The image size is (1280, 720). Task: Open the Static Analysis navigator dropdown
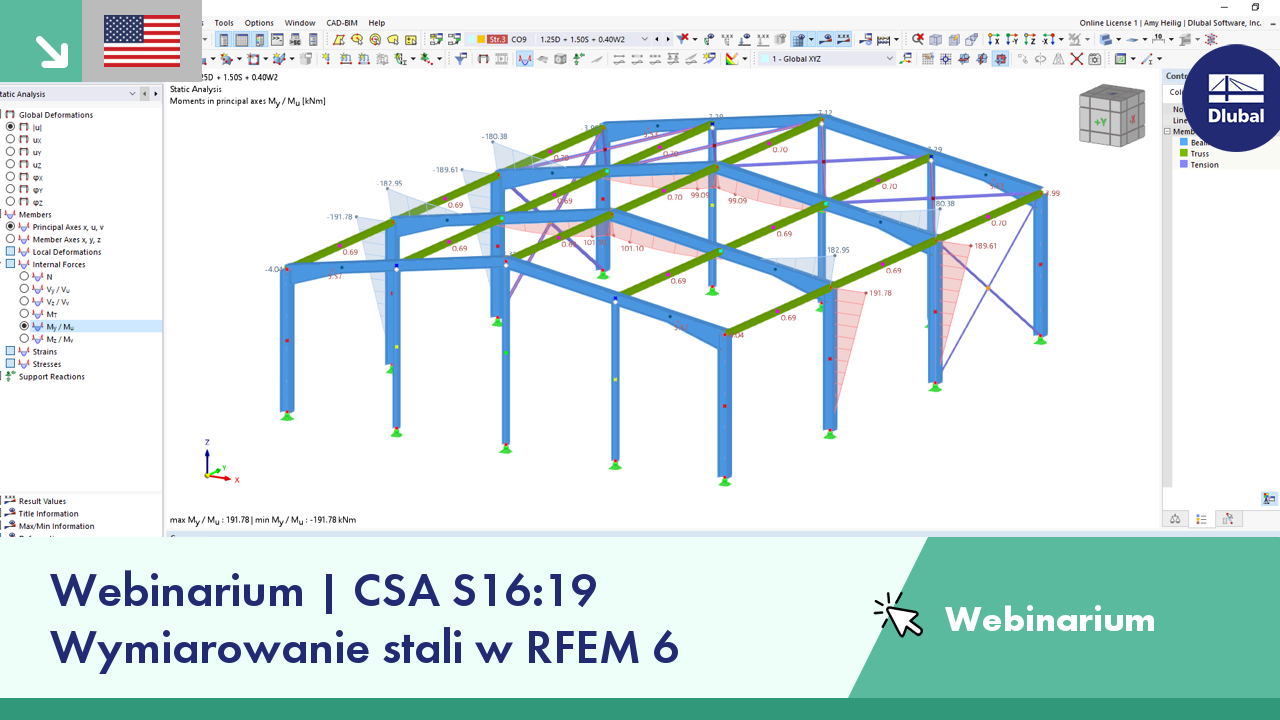pyautogui.click(x=133, y=94)
